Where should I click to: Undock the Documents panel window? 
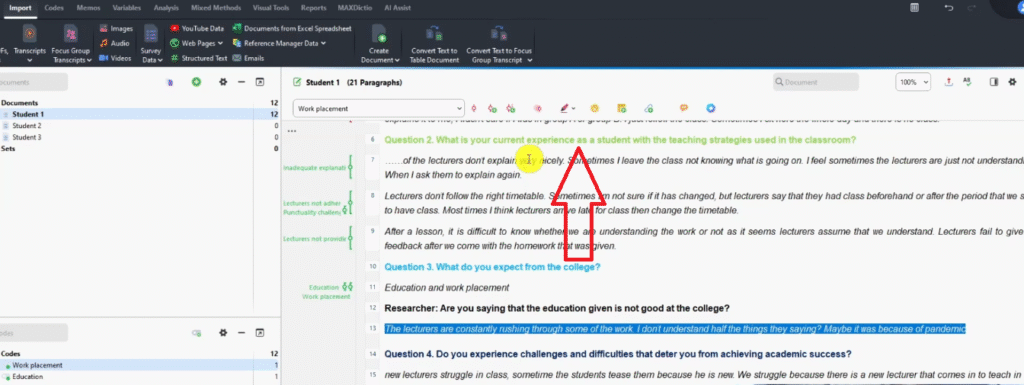click(x=259, y=82)
